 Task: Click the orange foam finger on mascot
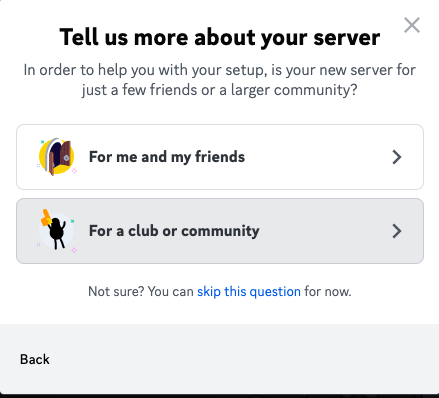coord(45,217)
